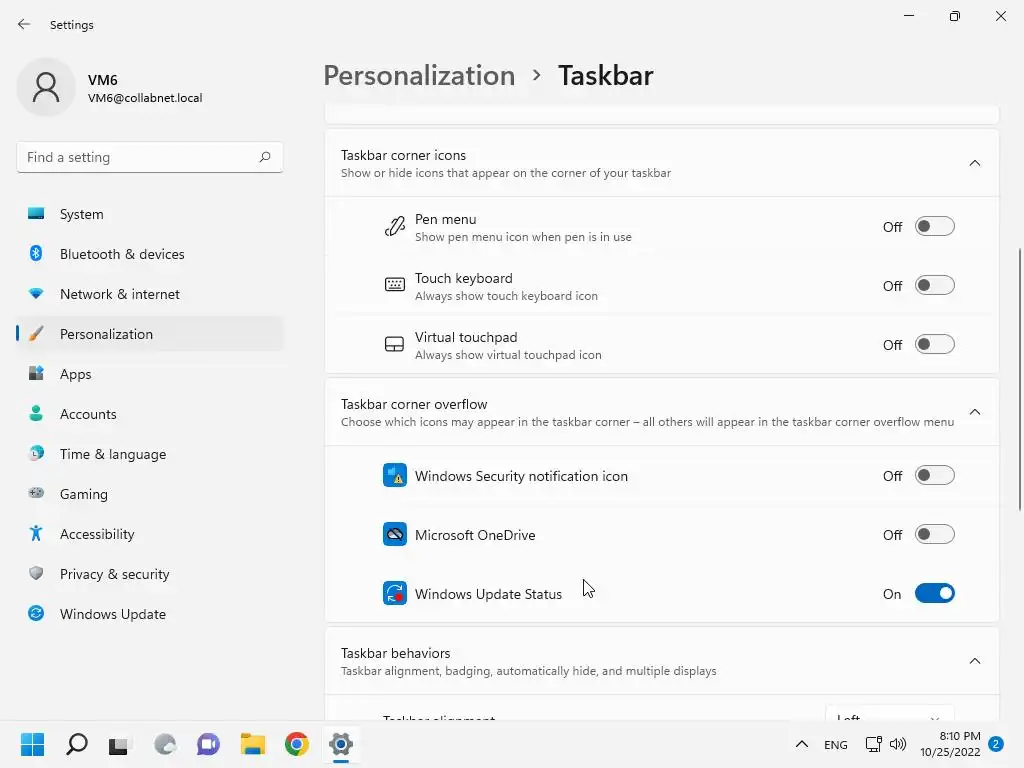Collapse the Taskbar corner overflow section
1024x768 pixels.
click(x=974, y=412)
